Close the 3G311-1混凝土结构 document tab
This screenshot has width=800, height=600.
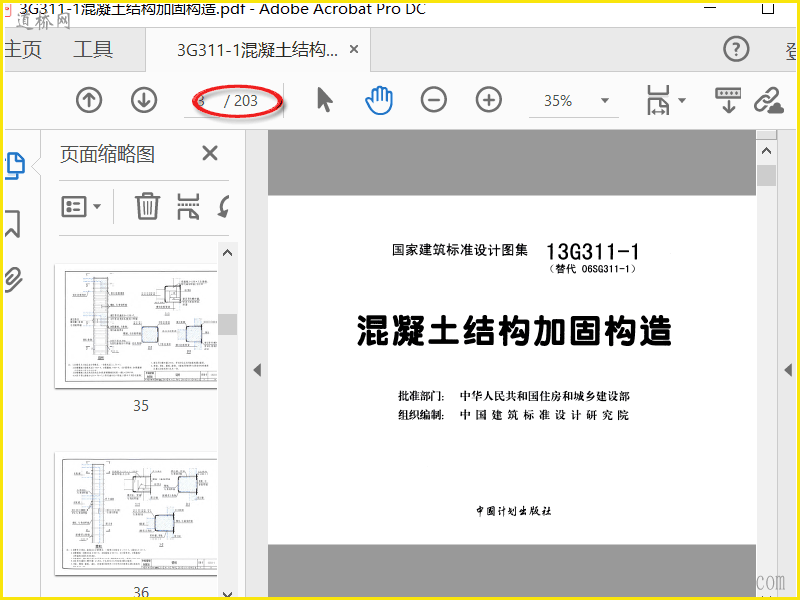pos(354,49)
